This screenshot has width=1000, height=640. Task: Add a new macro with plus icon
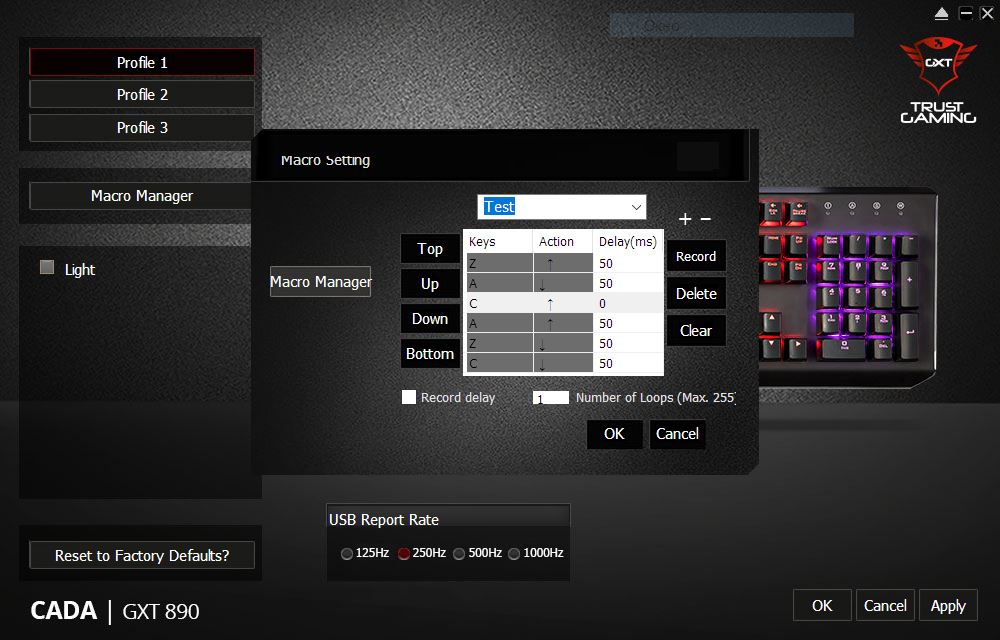(685, 219)
